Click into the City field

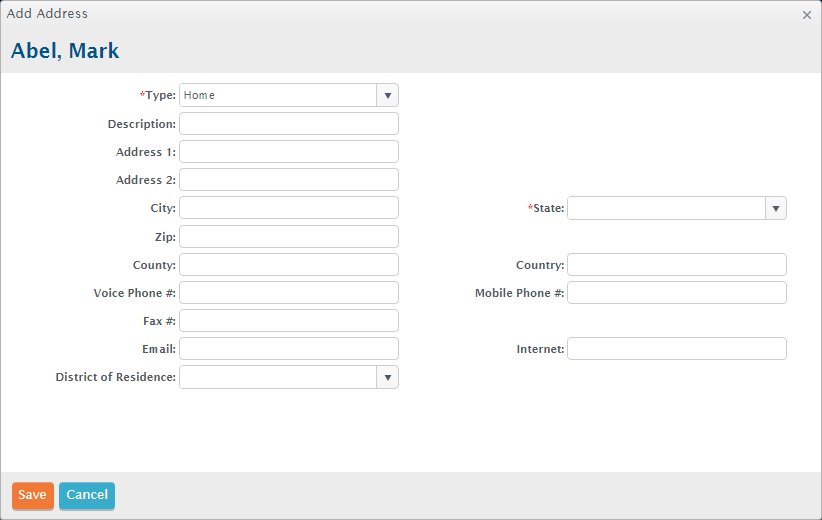point(289,208)
